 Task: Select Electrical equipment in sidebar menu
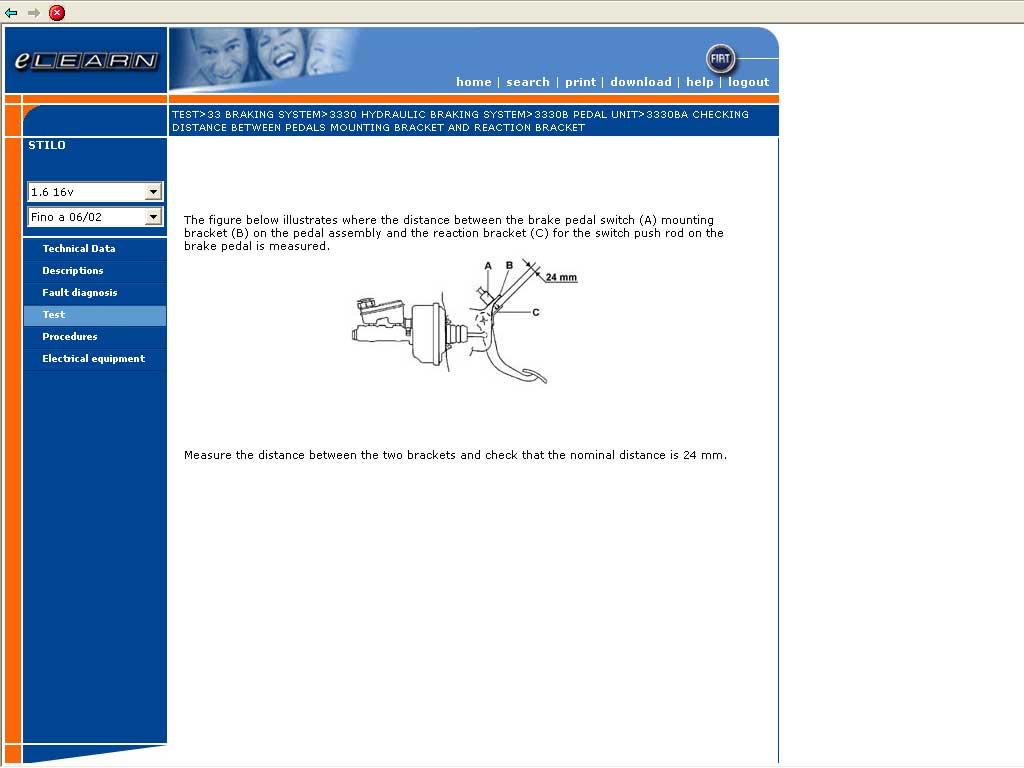(95, 359)
